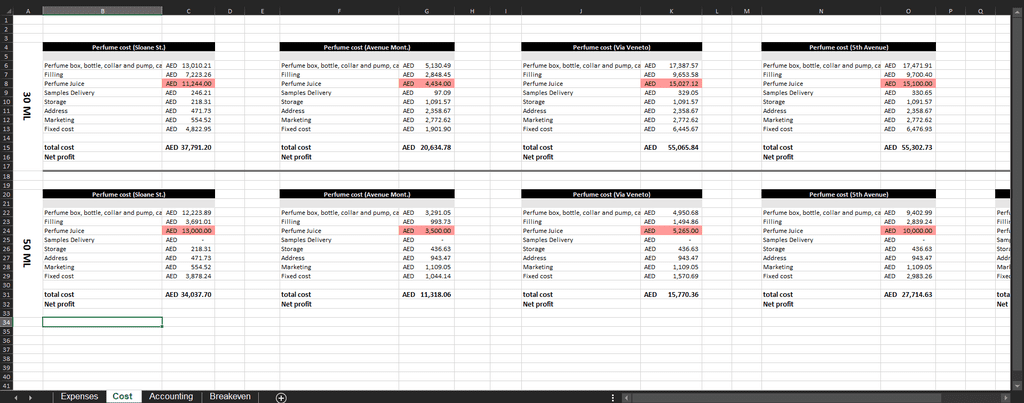
Task: Click the selected cell B34
Action: click(103, 322)
